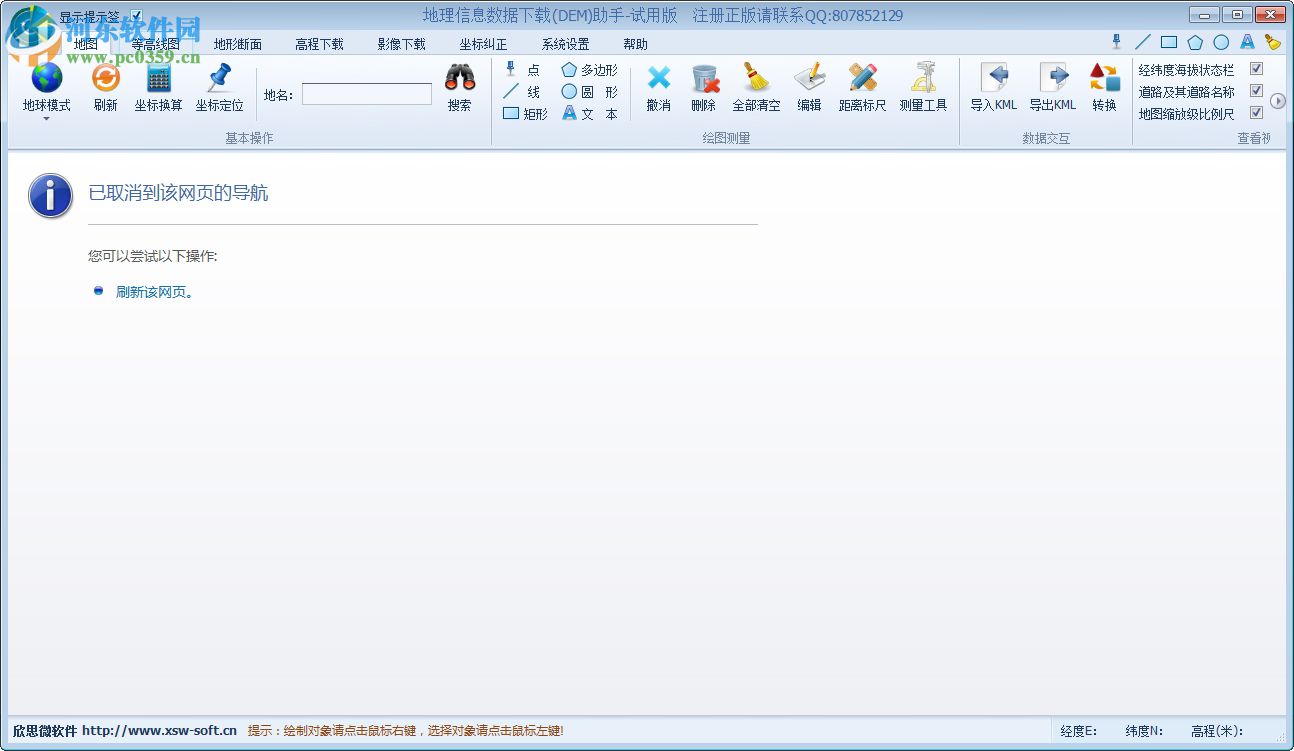The width and height of the screenshot is (1294, 751).
Task: Click the quick-access pushpin point icon
Action: (x=1117, y=42)
